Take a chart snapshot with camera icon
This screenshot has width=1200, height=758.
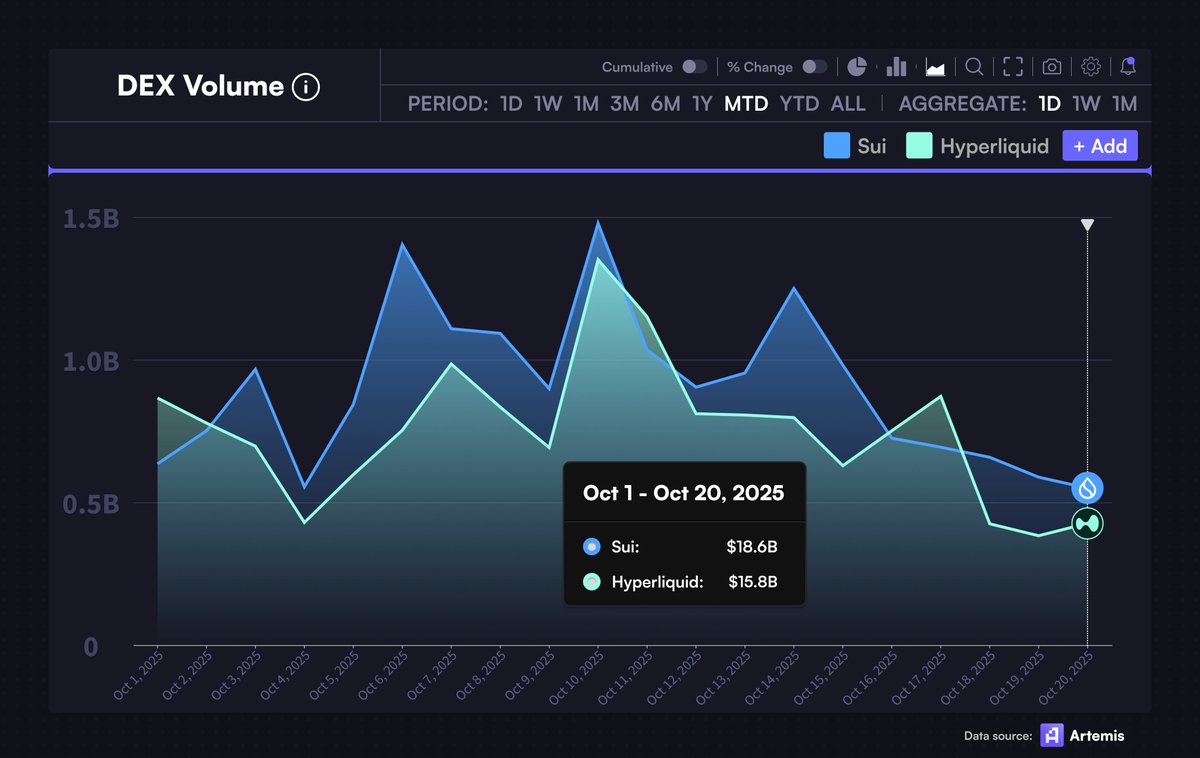click(1052, 67)
